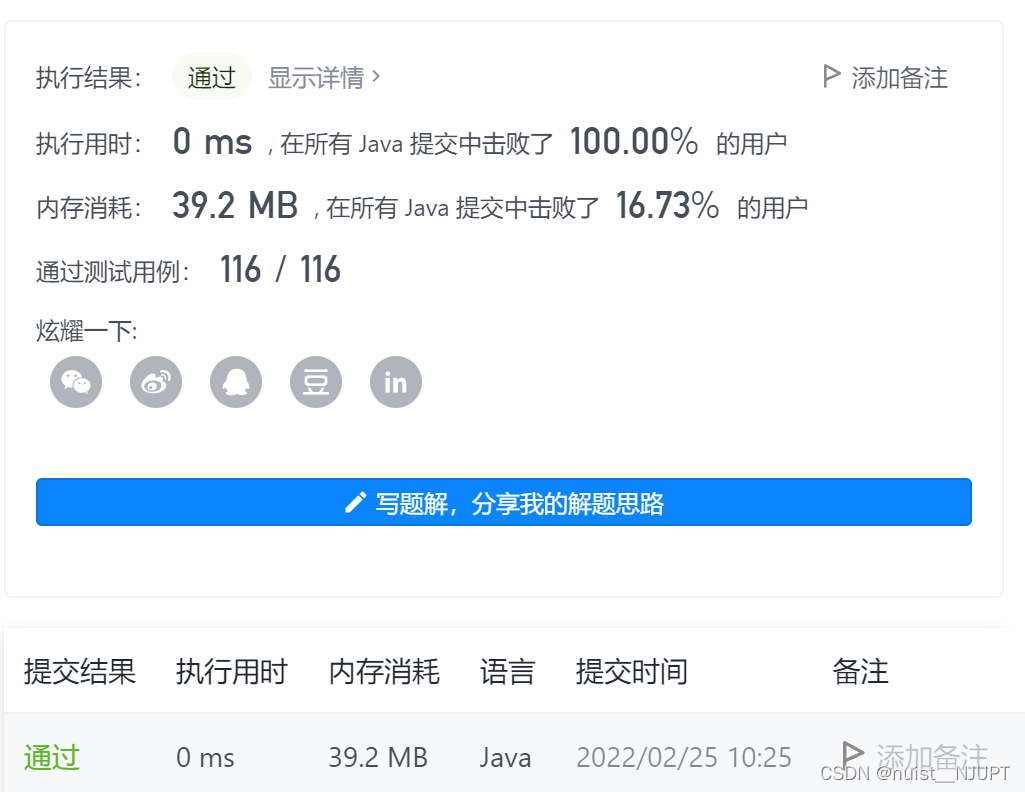1025x792 pixels.
Task: Share results via the Weibo icon
Action: [x=155, y=381]
